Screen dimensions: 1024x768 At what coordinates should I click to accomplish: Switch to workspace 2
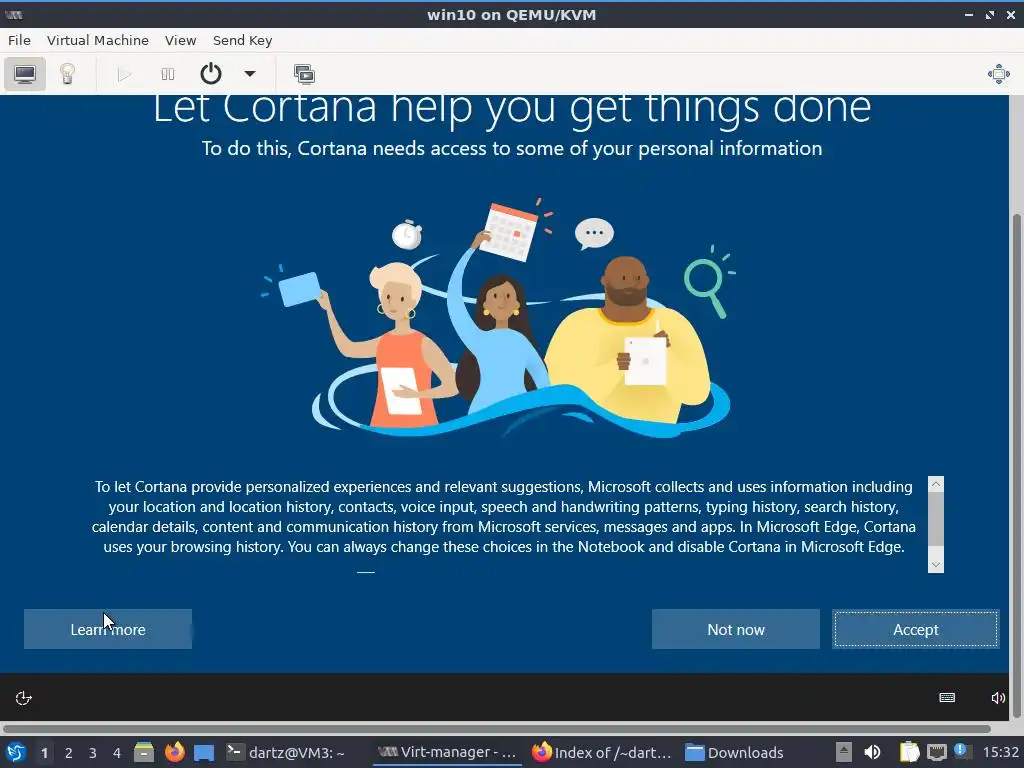69,753
